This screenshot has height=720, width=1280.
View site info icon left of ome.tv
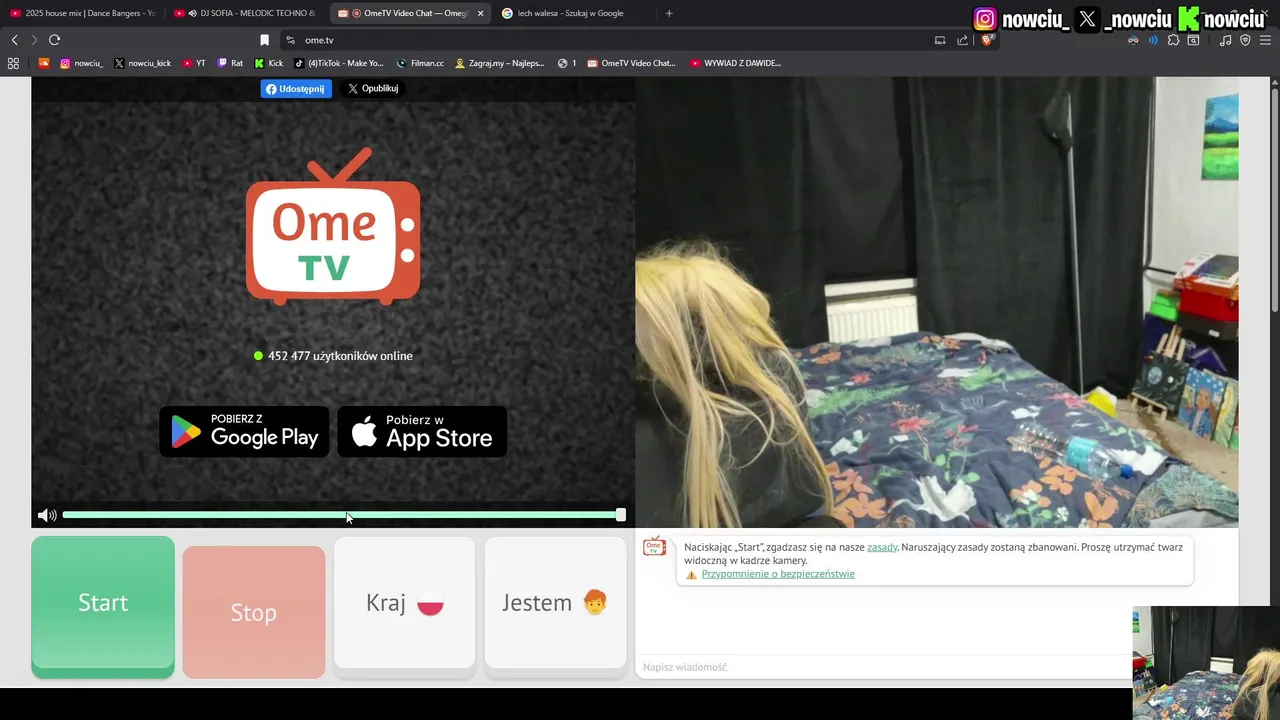[290, 40]
